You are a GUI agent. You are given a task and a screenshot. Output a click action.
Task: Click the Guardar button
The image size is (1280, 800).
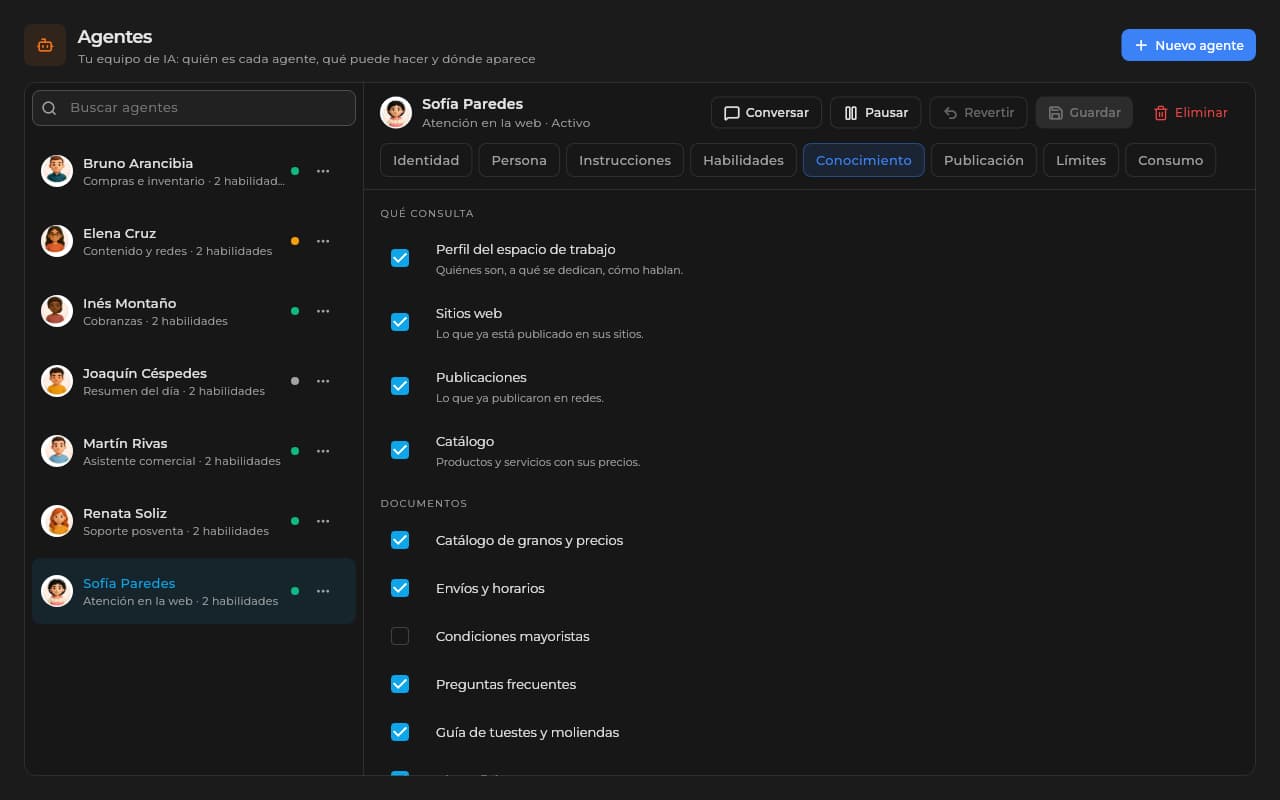pyautogui.click(x=1084, y=113)
